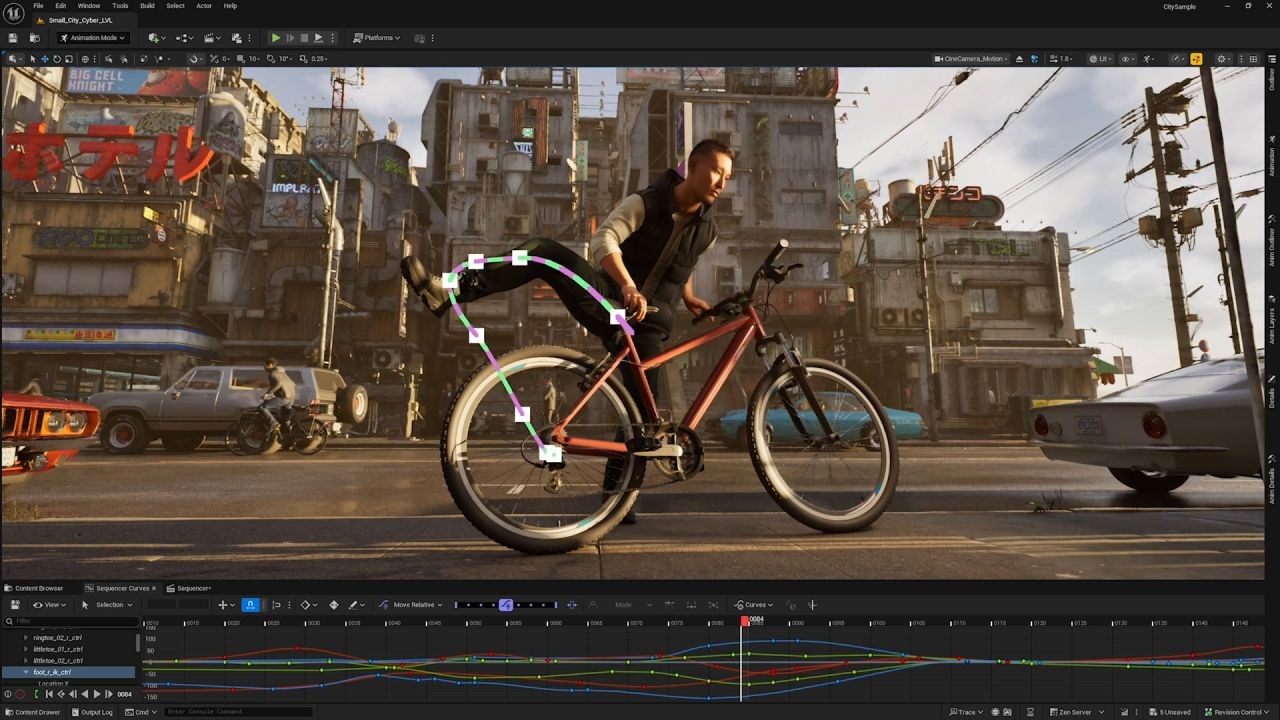Click the Save current level icon
Screen dimensions: 1280x720
13,38
